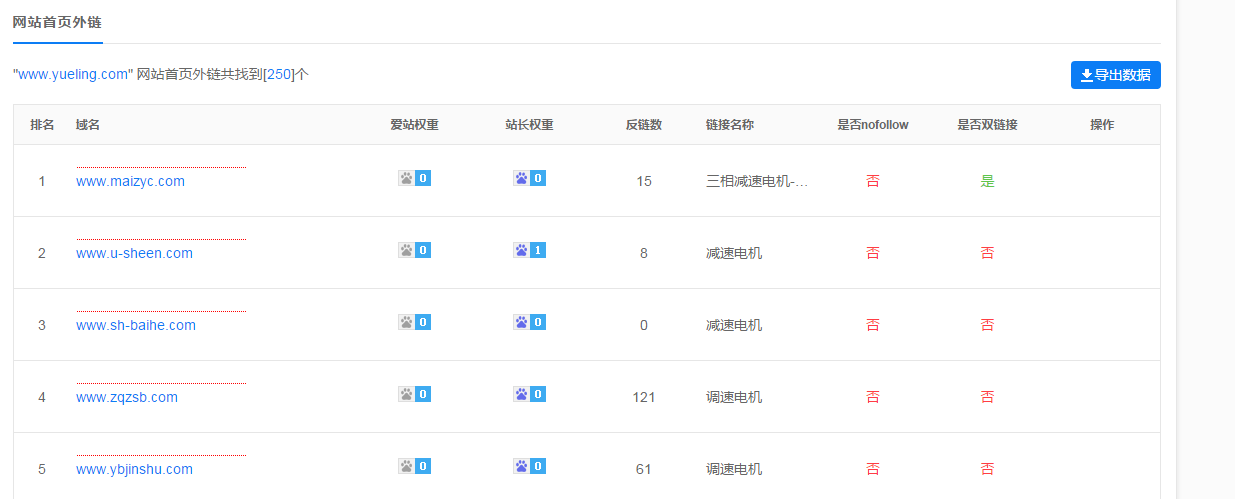Visit the www.sh-baihe.com link
1235x499 pixels.
136,325
